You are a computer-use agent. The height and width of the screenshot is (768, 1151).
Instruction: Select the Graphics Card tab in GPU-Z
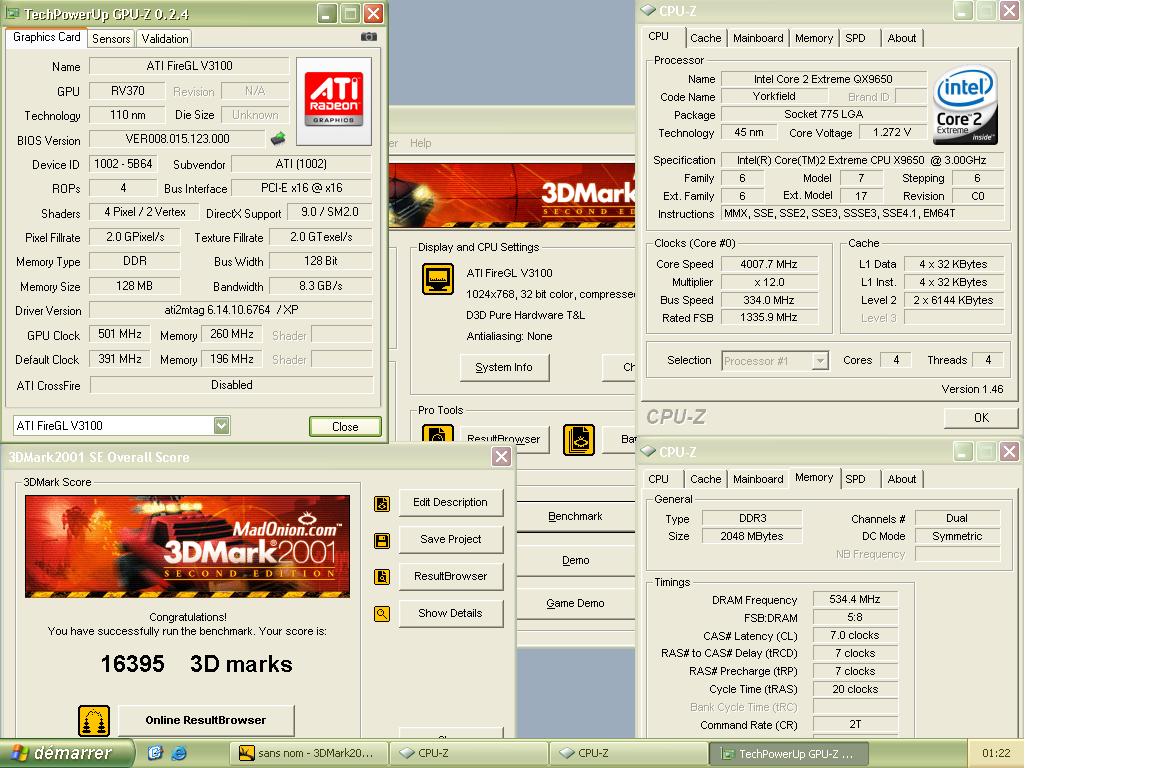pyautogui.click(x=47, y=37)
